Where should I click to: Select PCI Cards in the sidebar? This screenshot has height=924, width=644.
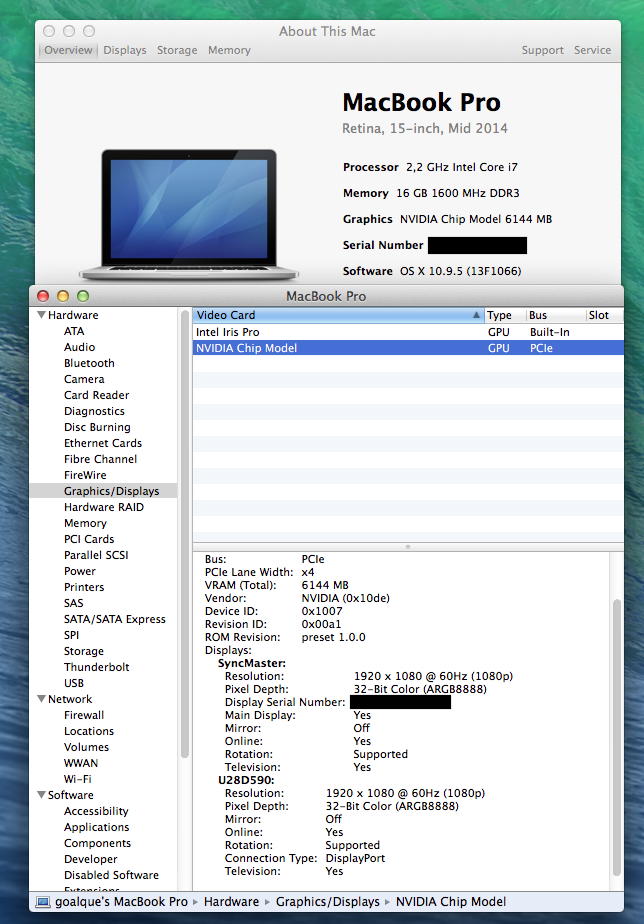point(89,539)
